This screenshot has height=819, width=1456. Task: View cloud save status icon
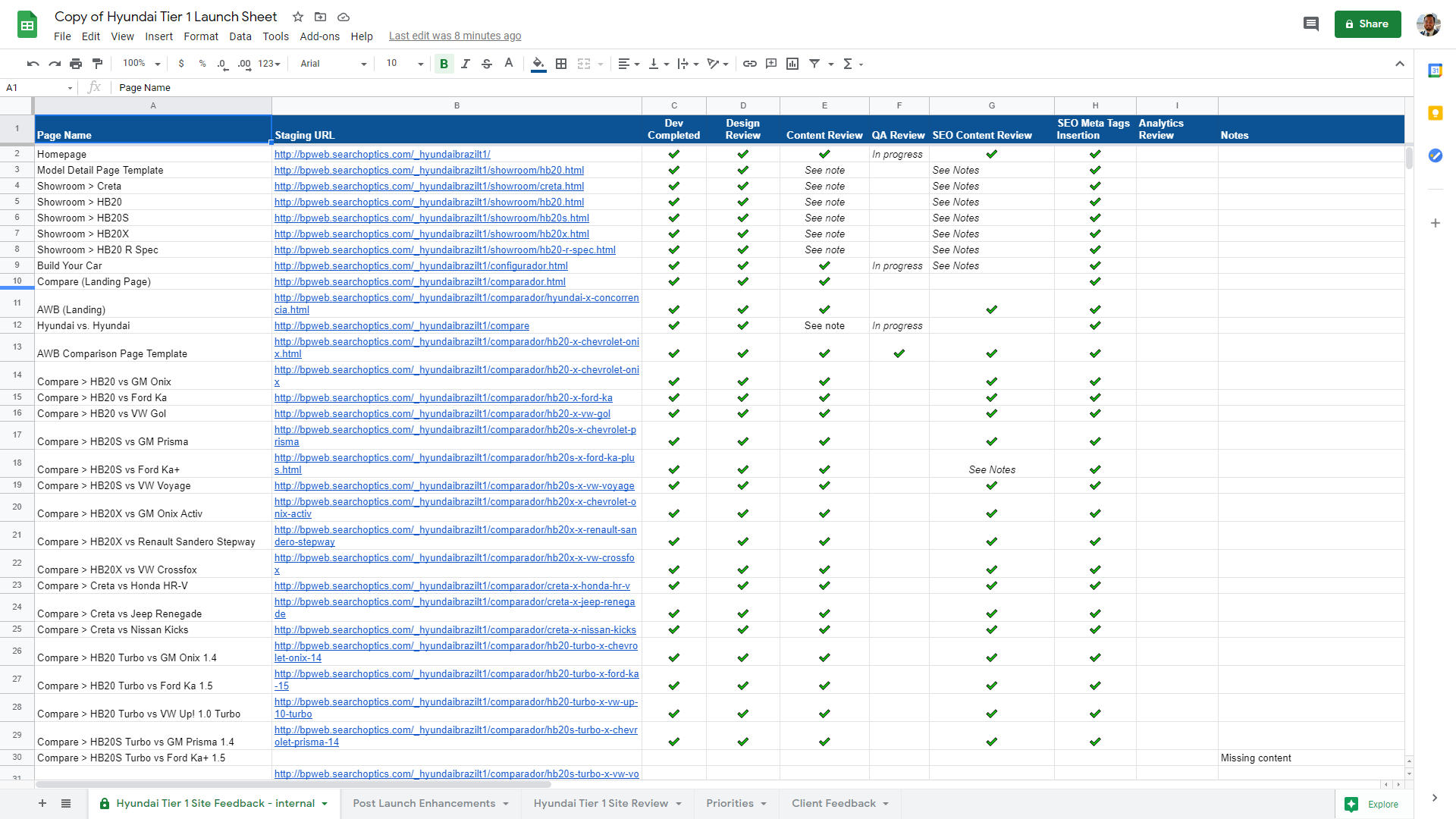344,17
